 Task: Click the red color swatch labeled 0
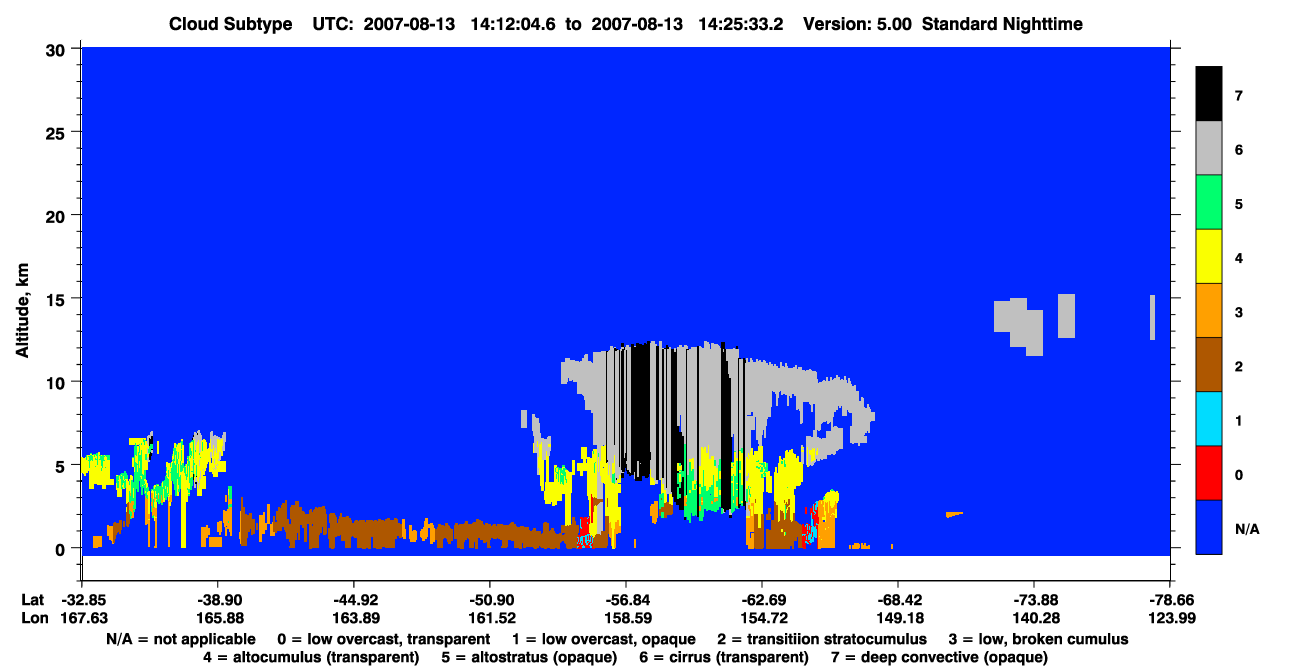tap(1209, 473)
